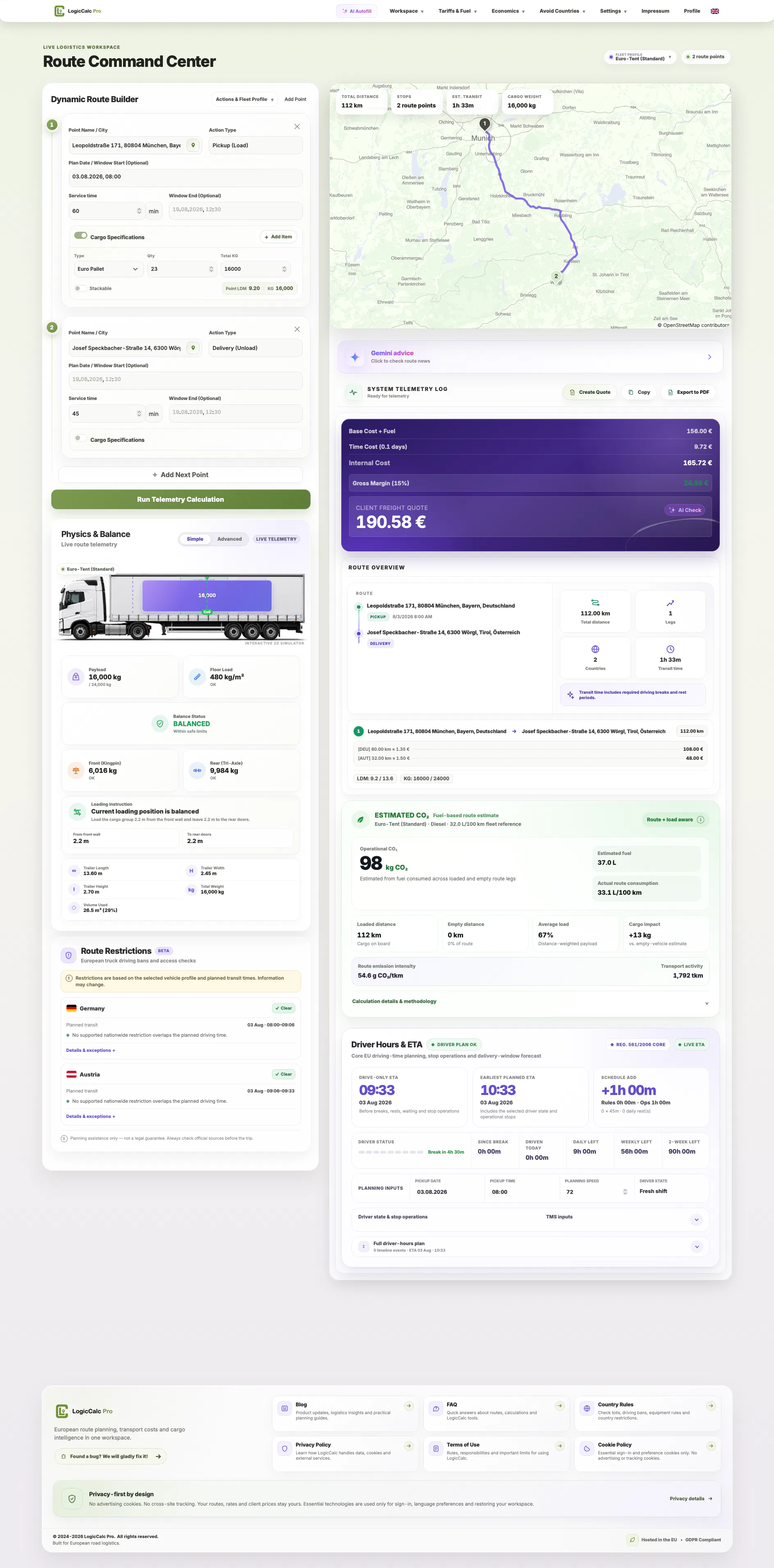Click the Rear Tri-Axle icon
This screenshot has height=1568, width=774.
pos(197,770)
